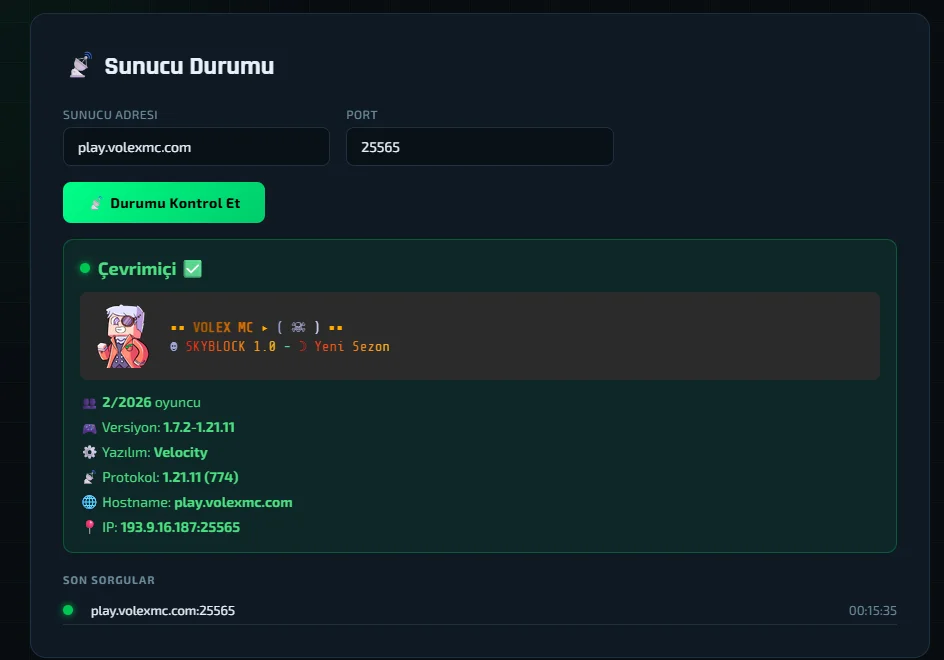Click the gear icon beside Yazılım
944x660 pixels.
coord(89,452)
